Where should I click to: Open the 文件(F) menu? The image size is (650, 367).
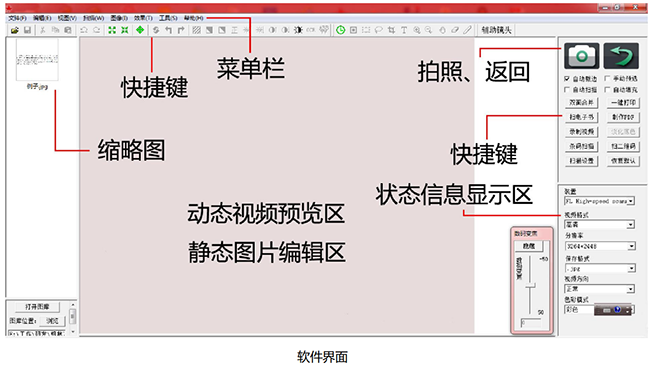click(17, 18)
